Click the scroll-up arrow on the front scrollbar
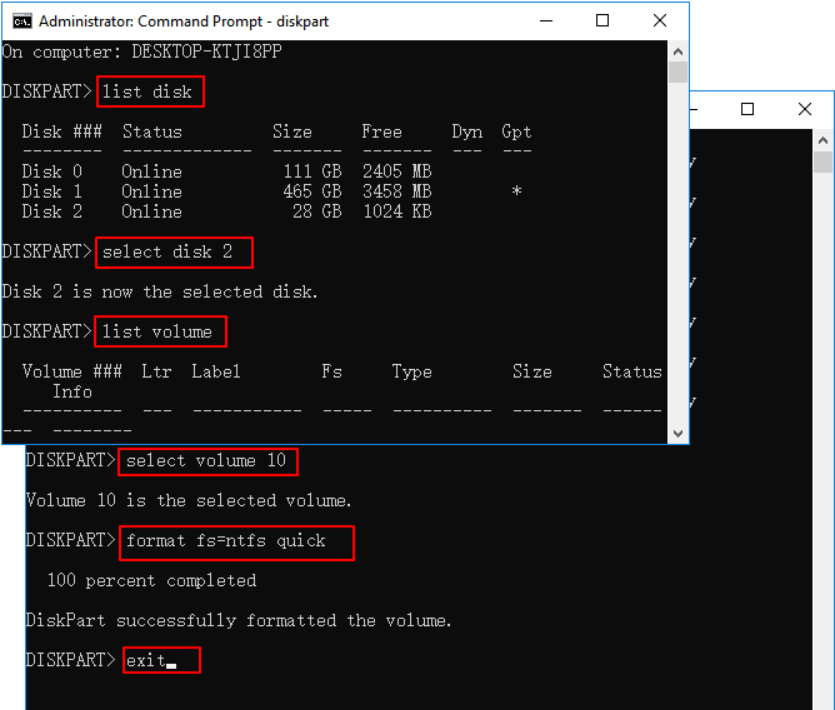Viewport: 835px width, 710px height. (x=680, y=50)
